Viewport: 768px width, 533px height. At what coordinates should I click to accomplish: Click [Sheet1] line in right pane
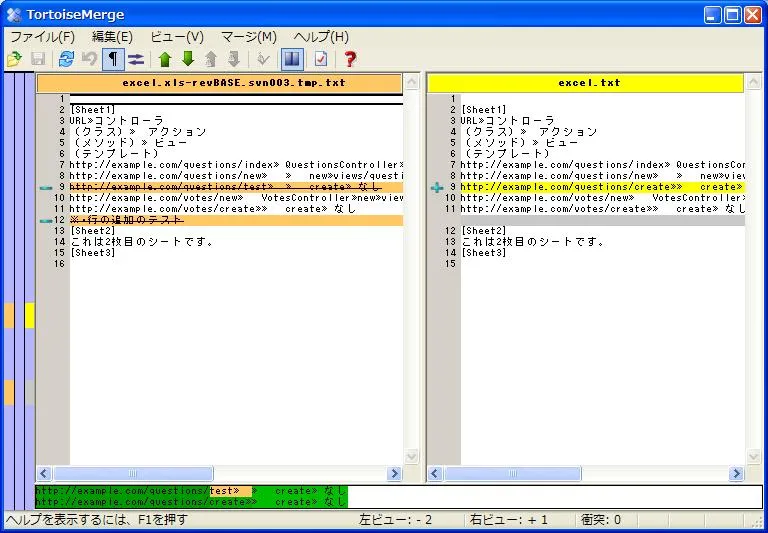click(x=483, y=110)
